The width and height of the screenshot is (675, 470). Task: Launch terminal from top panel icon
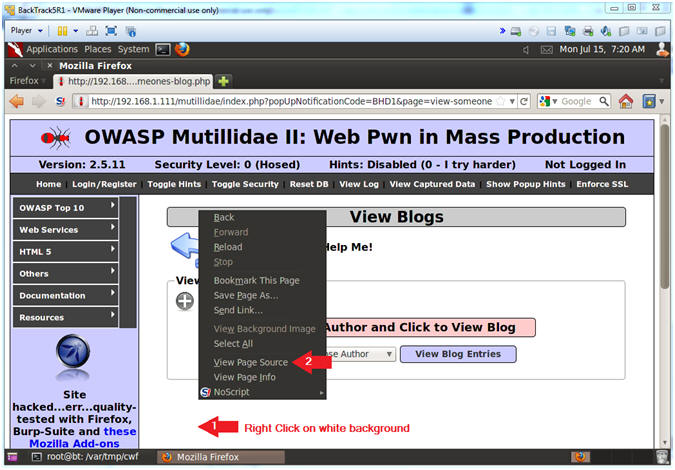[x=163, y=50]
